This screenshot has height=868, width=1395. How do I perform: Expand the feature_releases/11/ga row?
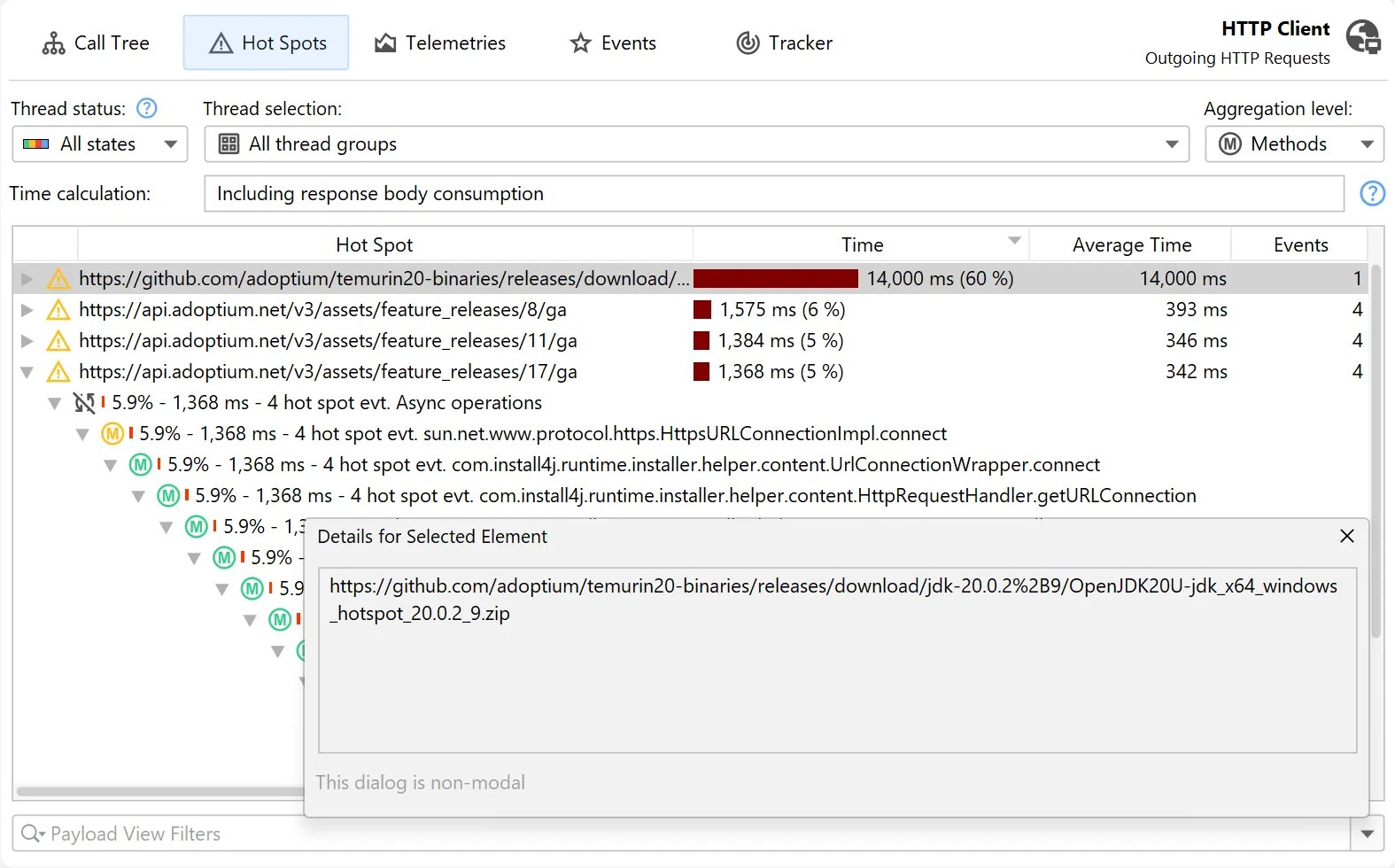(27, 341)
